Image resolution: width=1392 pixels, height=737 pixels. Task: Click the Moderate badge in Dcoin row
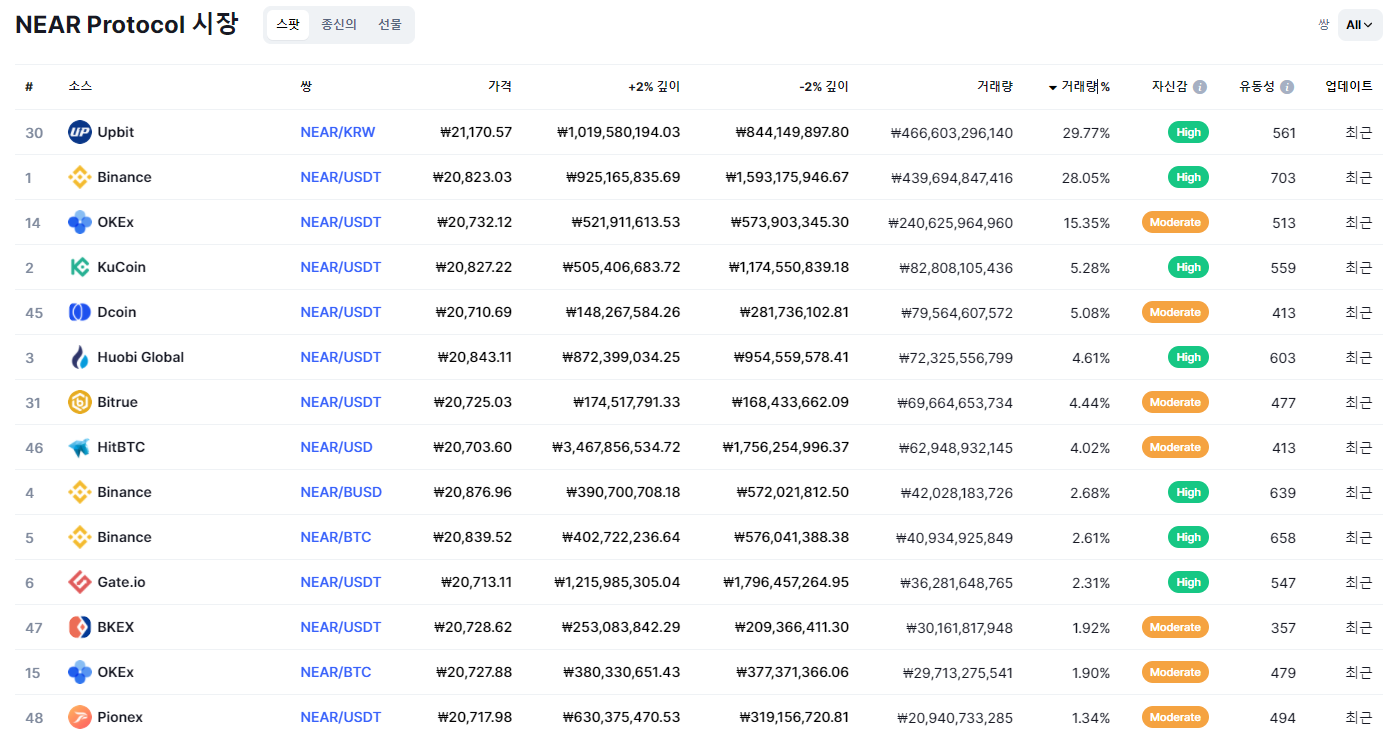[1175, 312]
